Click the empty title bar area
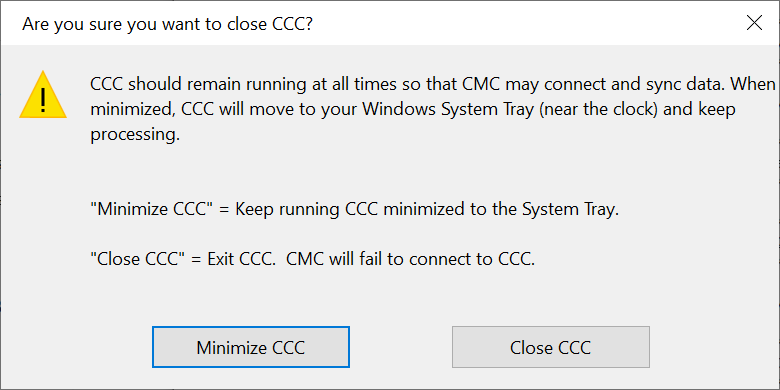780x390 pixels. (x=522, y=23)
